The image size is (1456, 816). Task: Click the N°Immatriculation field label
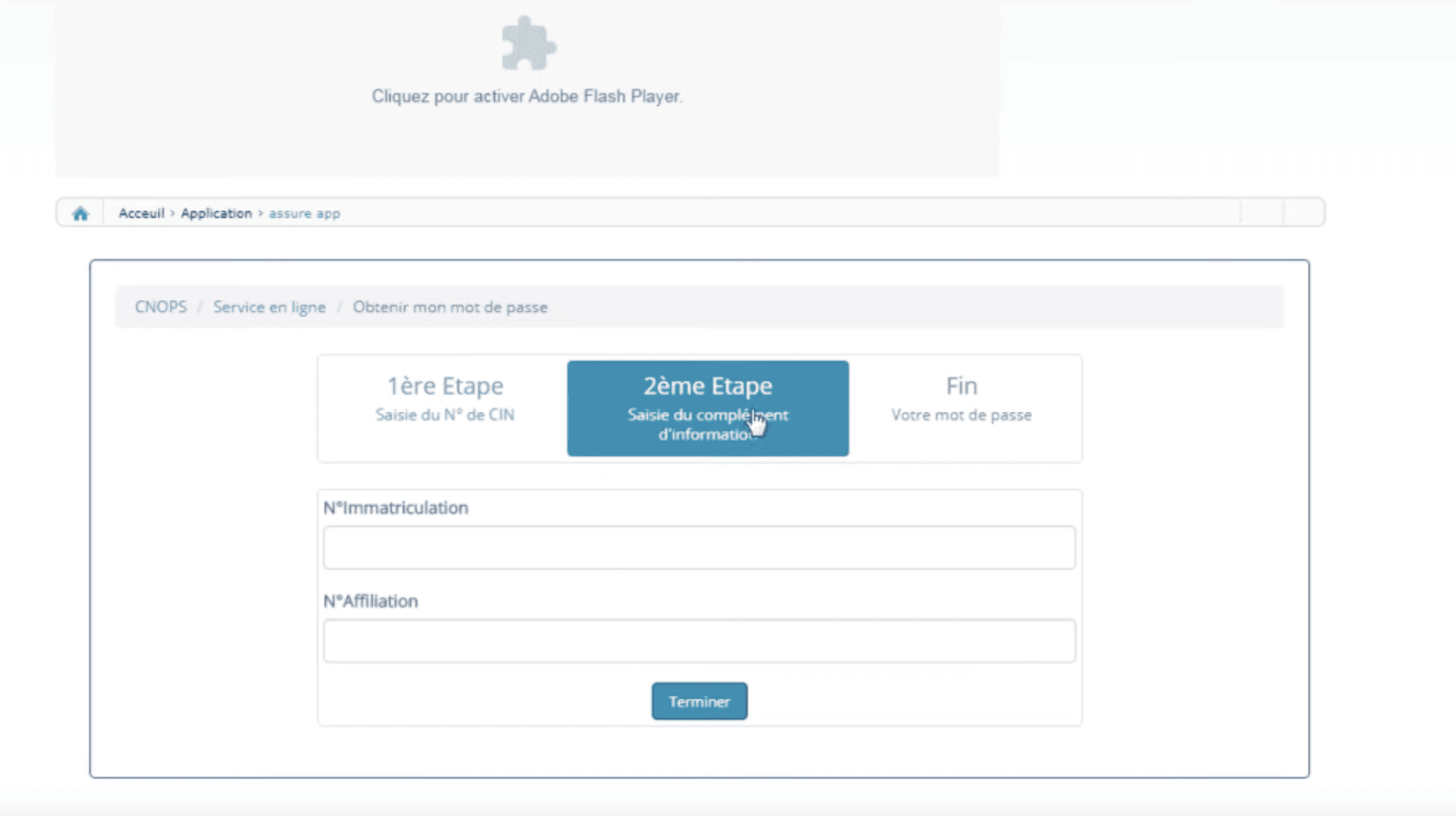396,508
